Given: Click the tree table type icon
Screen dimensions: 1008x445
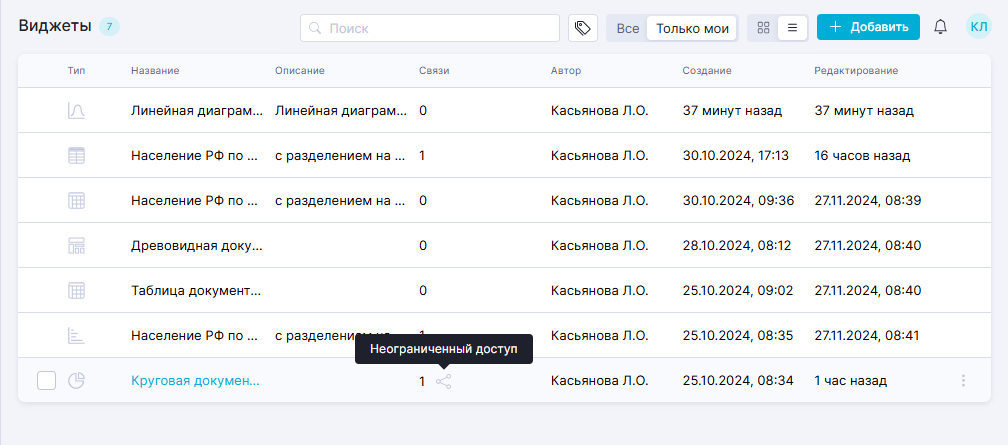Looking at the screenshot, I should click(76, 246).
